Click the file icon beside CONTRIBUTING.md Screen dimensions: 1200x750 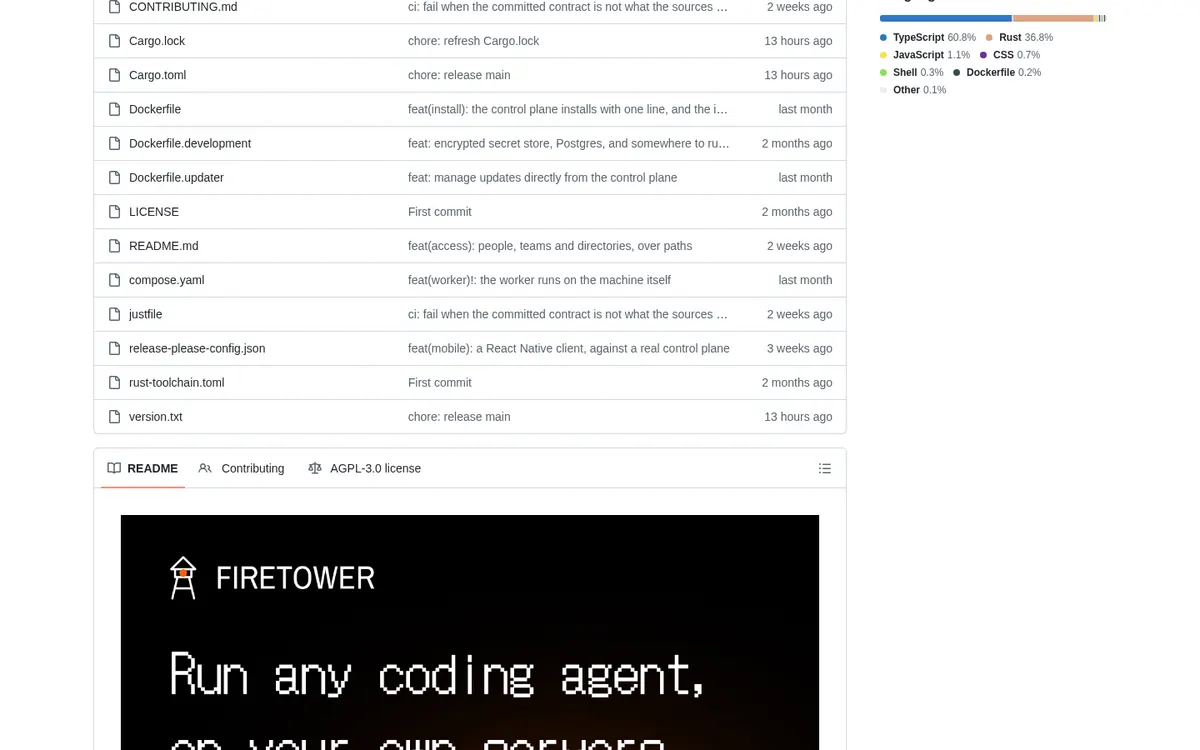[x=115, y=7]
